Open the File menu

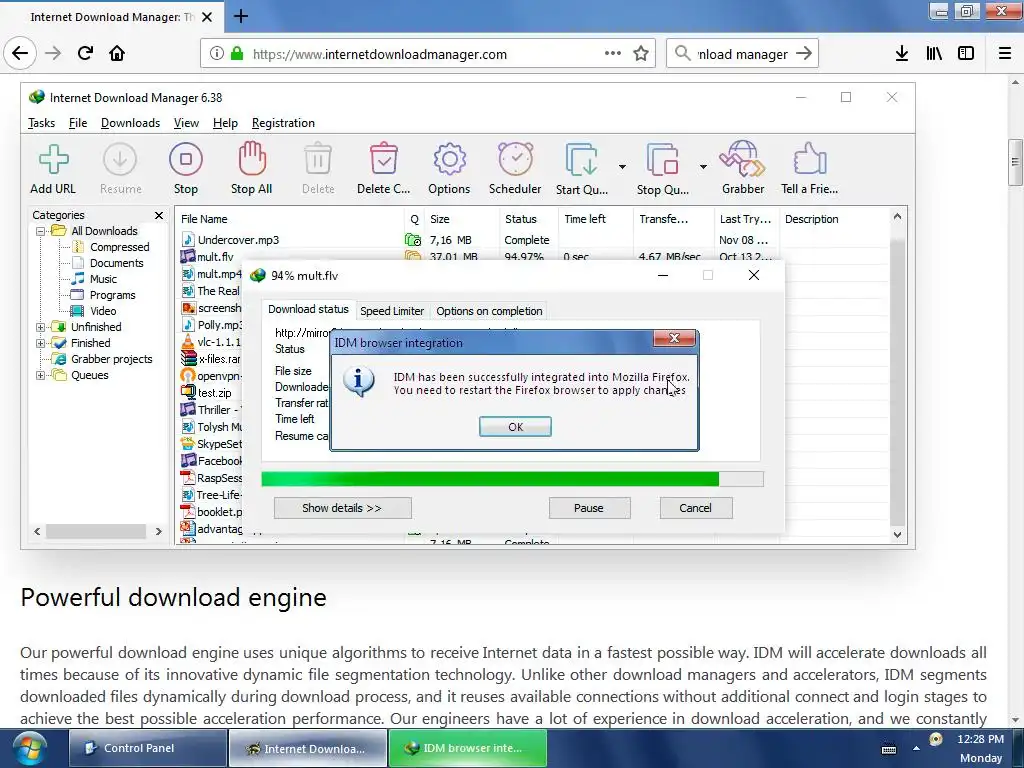click(x=78, y=123)
